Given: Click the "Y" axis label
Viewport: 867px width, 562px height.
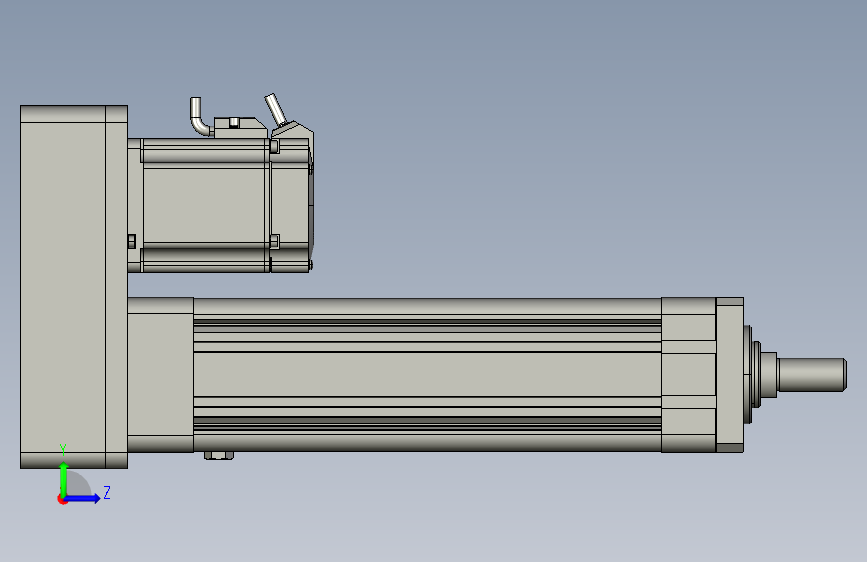Looking at the screenshot, I should (x=63, y=449).
